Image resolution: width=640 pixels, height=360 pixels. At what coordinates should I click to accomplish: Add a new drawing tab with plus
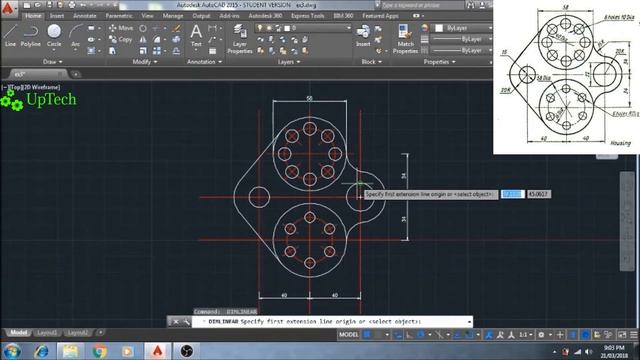tap(76, 74)
